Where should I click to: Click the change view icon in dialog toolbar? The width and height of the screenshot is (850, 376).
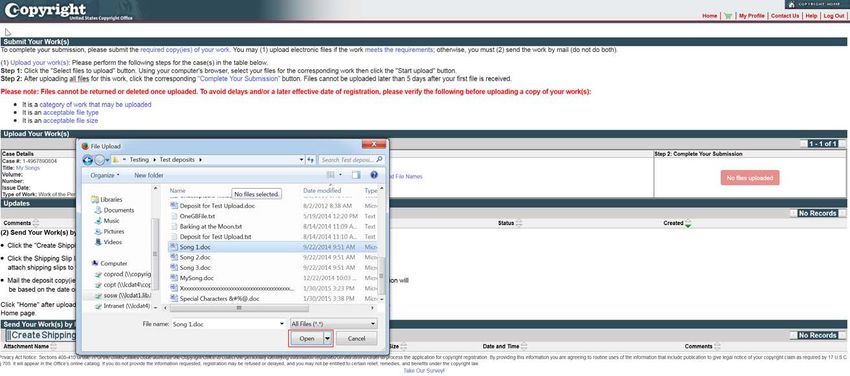coord(331,175)
